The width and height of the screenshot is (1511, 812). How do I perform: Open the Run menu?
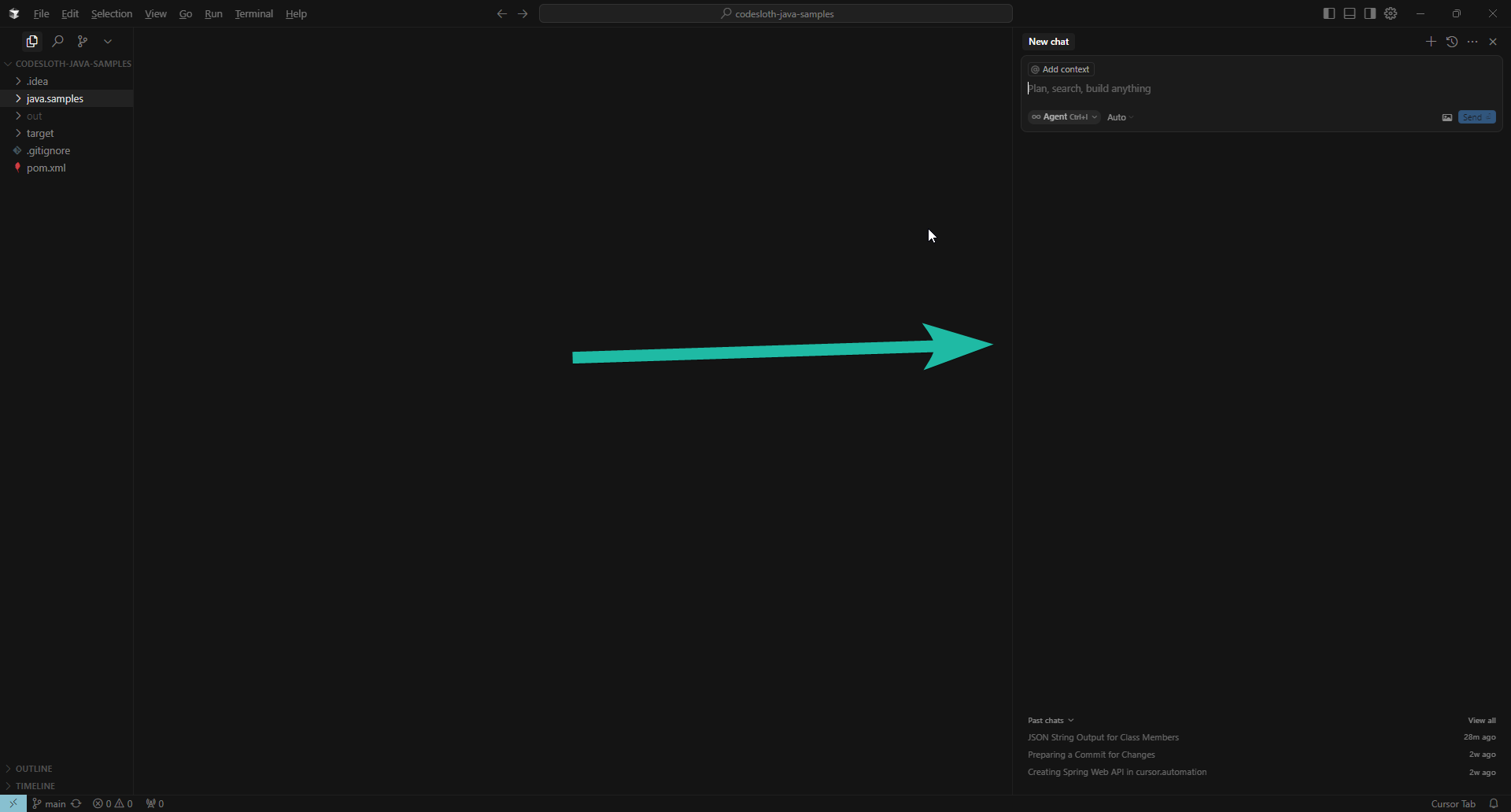point(213,13)
